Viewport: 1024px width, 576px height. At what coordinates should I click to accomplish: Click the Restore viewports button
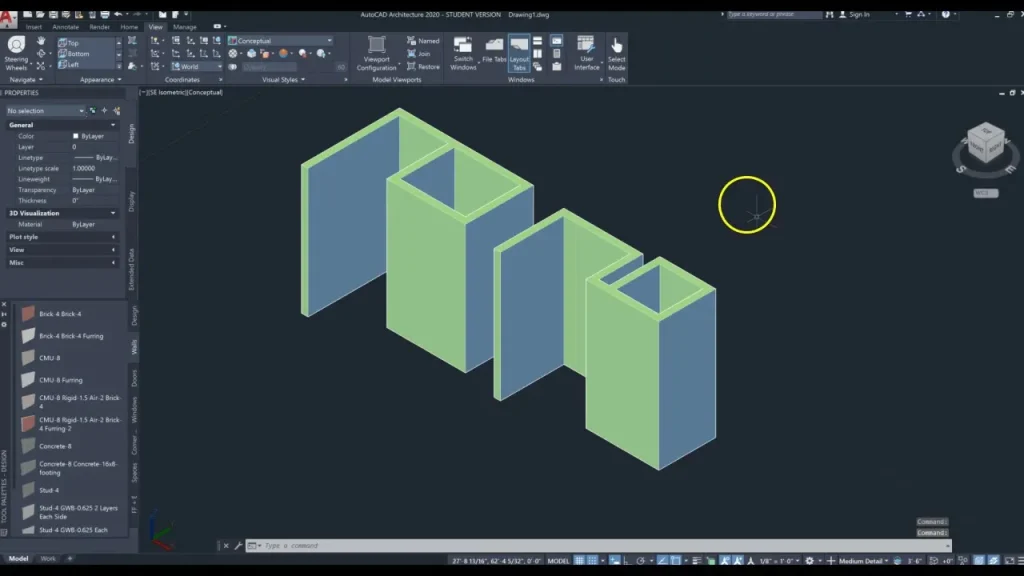point(414,66)
